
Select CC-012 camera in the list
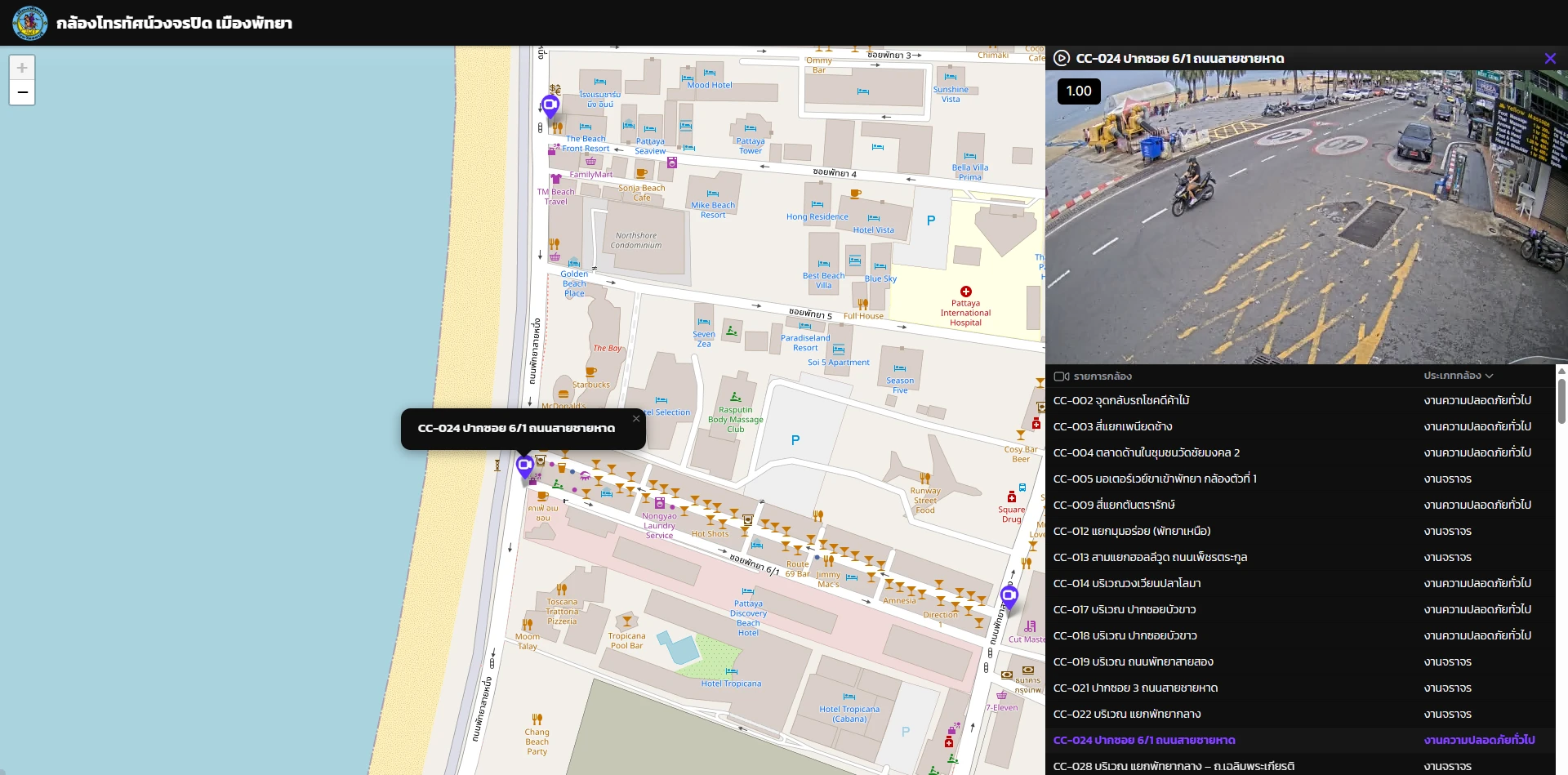pos(1132,531)
